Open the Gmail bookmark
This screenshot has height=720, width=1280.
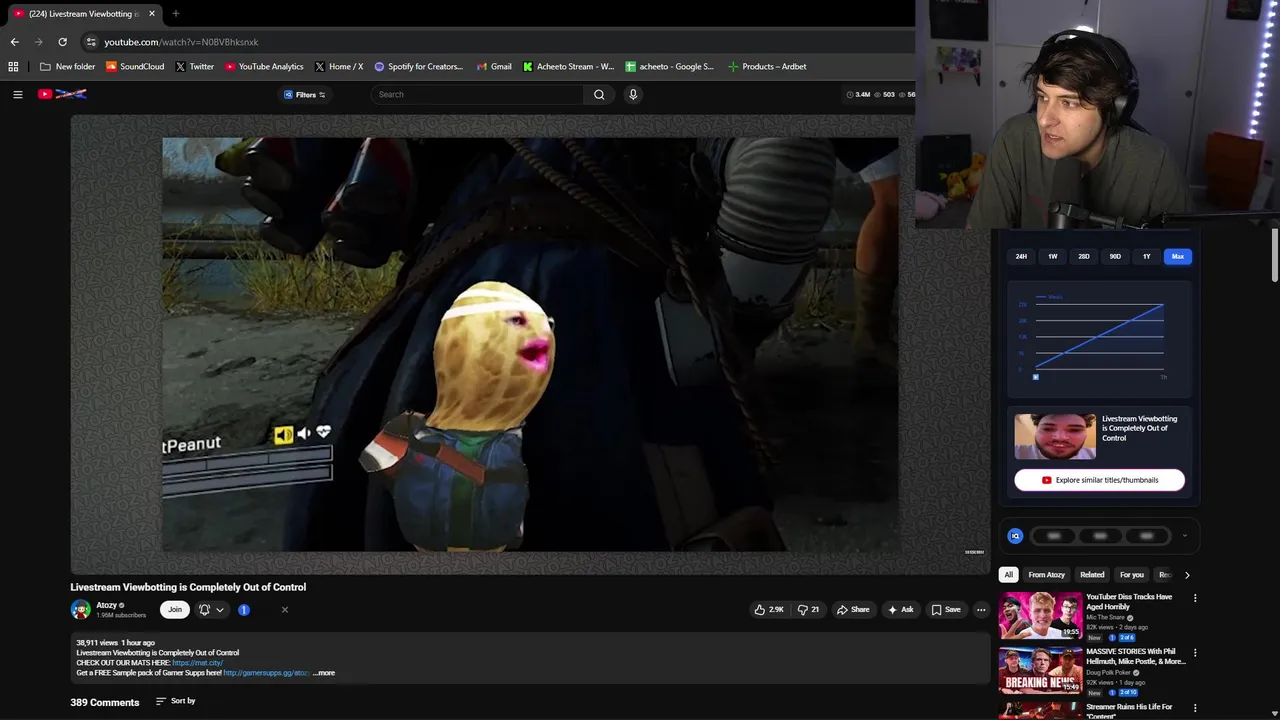[494, 66]
